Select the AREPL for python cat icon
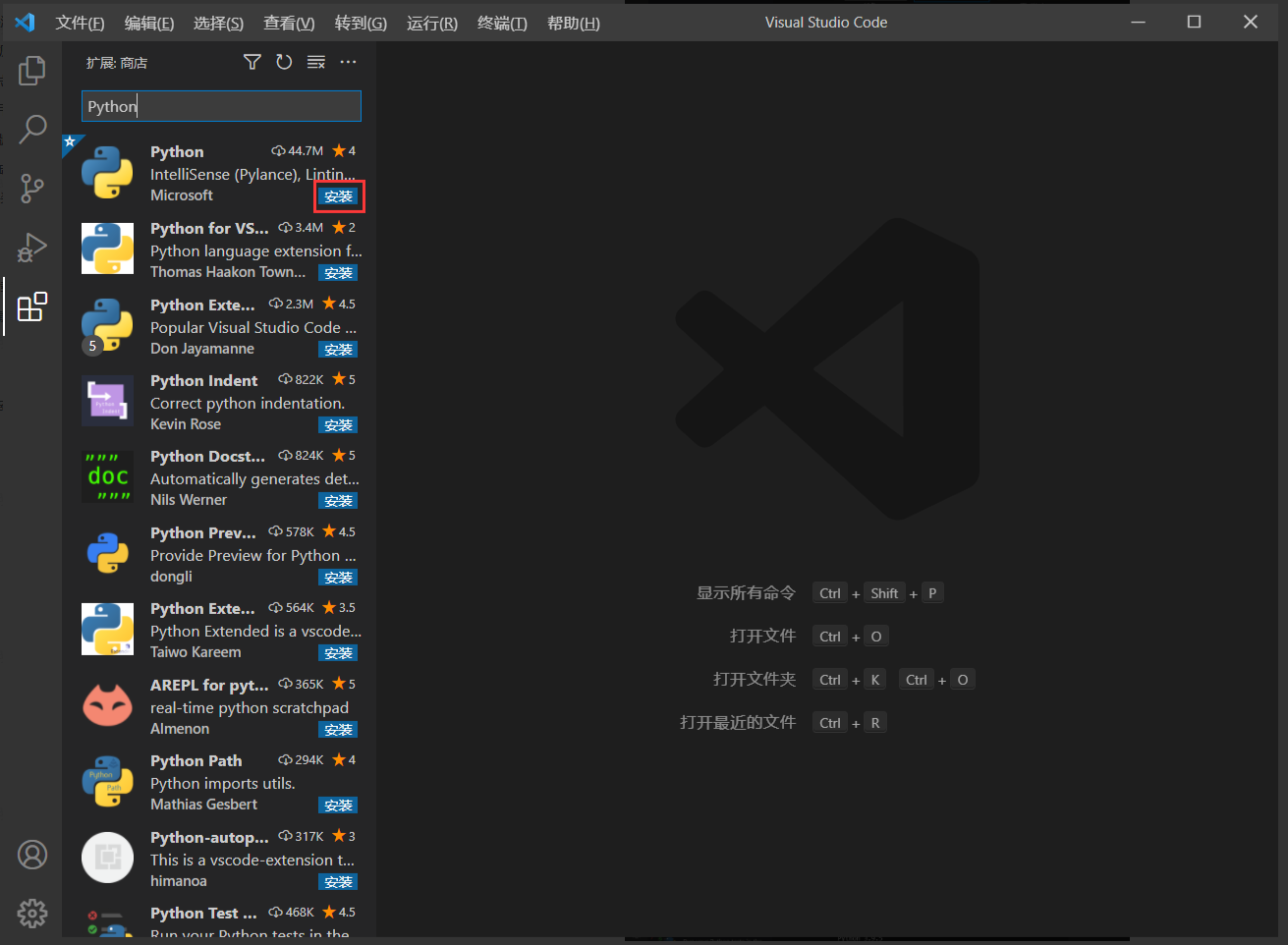The width and height of the screenshot is (1288, 945). pyautogui.click(x=107, y=705)
